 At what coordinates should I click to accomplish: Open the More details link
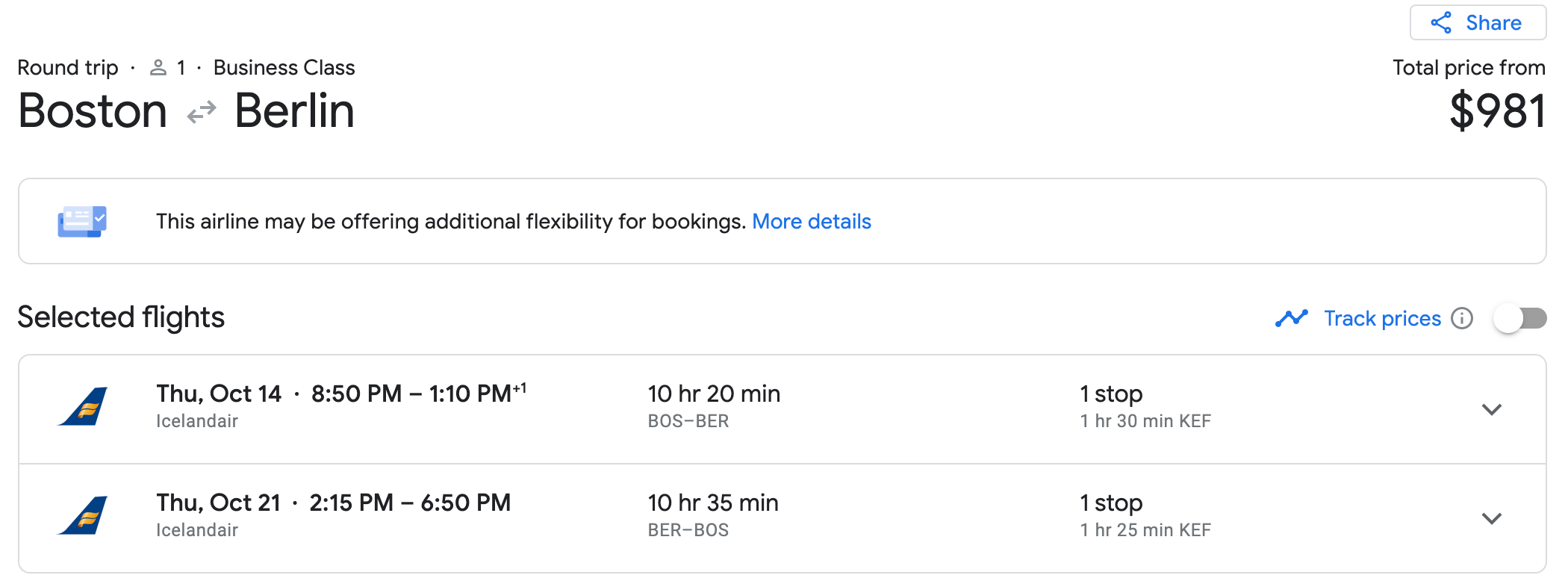811,222
